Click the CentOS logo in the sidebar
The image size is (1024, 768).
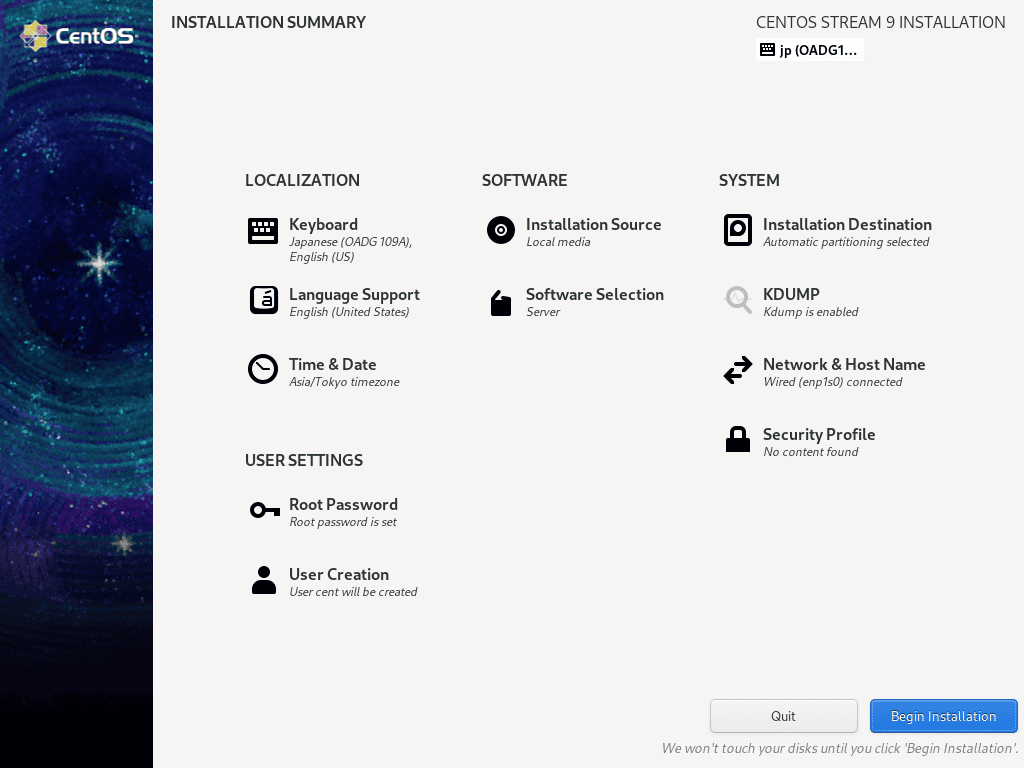pos(77,36)
